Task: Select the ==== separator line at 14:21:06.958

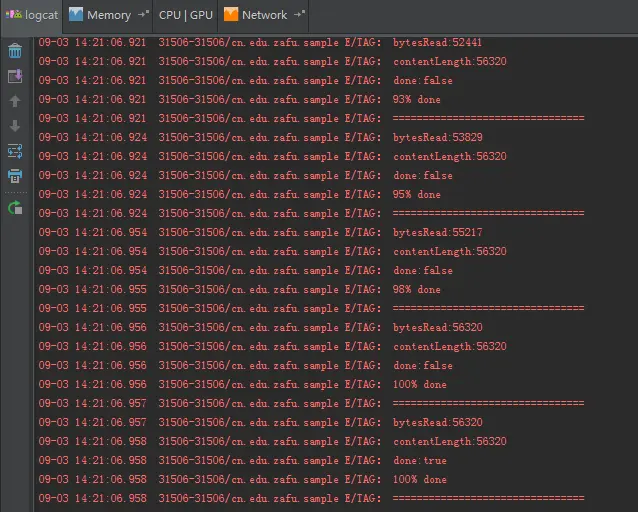Action: (x=312, y=498)
